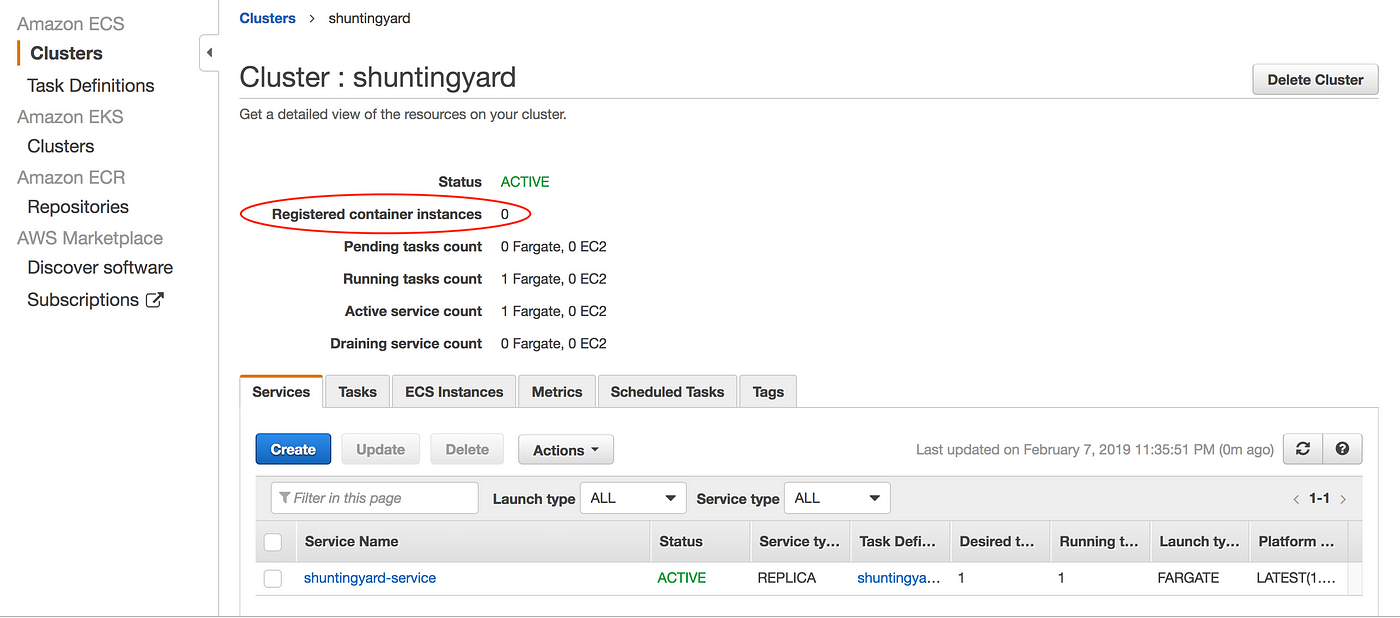
Task: Open the shuntingyard-service link
Action: [x=370, y=578]
